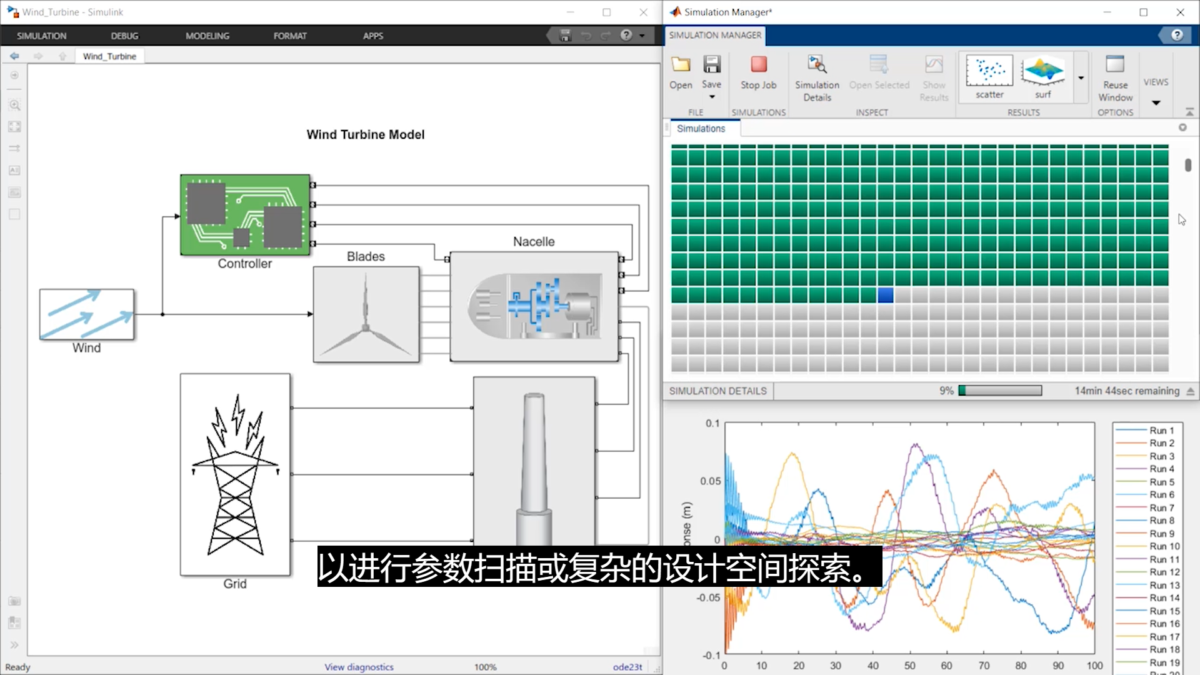Viewport: 1200px width, 675px height.
Task: Choose the surf plot type
Action: point(1043,77)
